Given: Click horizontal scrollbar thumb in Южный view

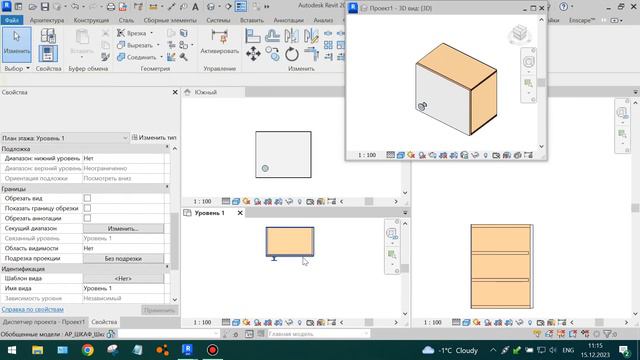Looking at the screenshot, I should (x=369, y=201).
